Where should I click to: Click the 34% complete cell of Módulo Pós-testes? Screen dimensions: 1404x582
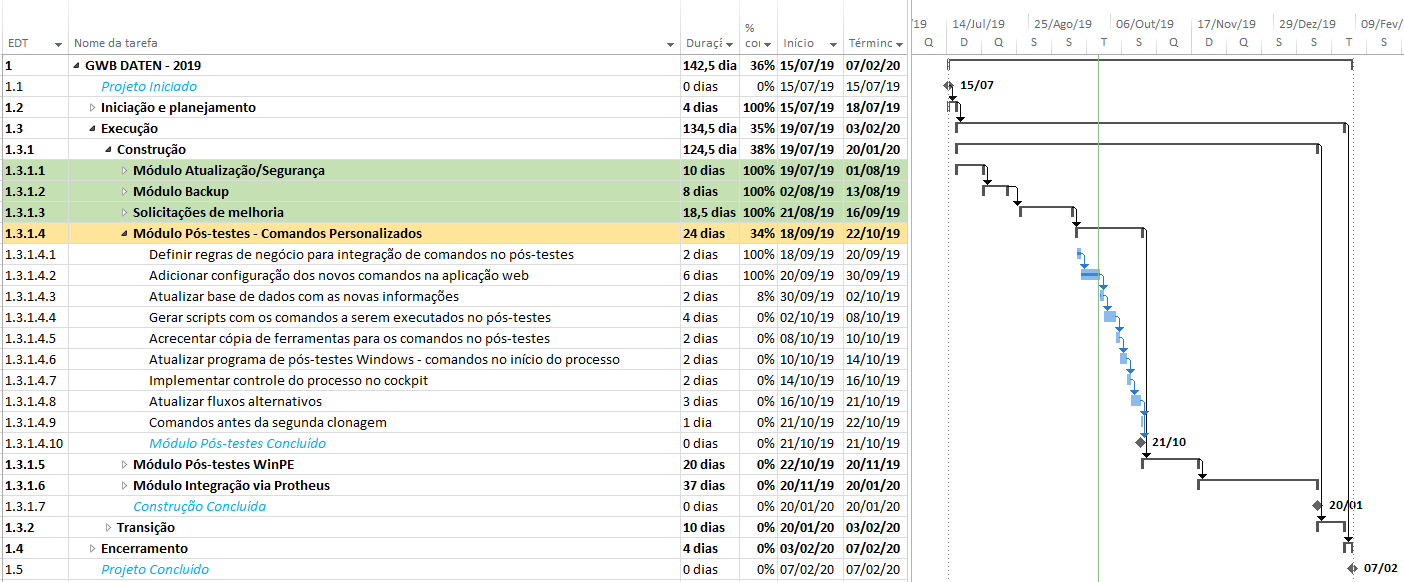point(759,234)
